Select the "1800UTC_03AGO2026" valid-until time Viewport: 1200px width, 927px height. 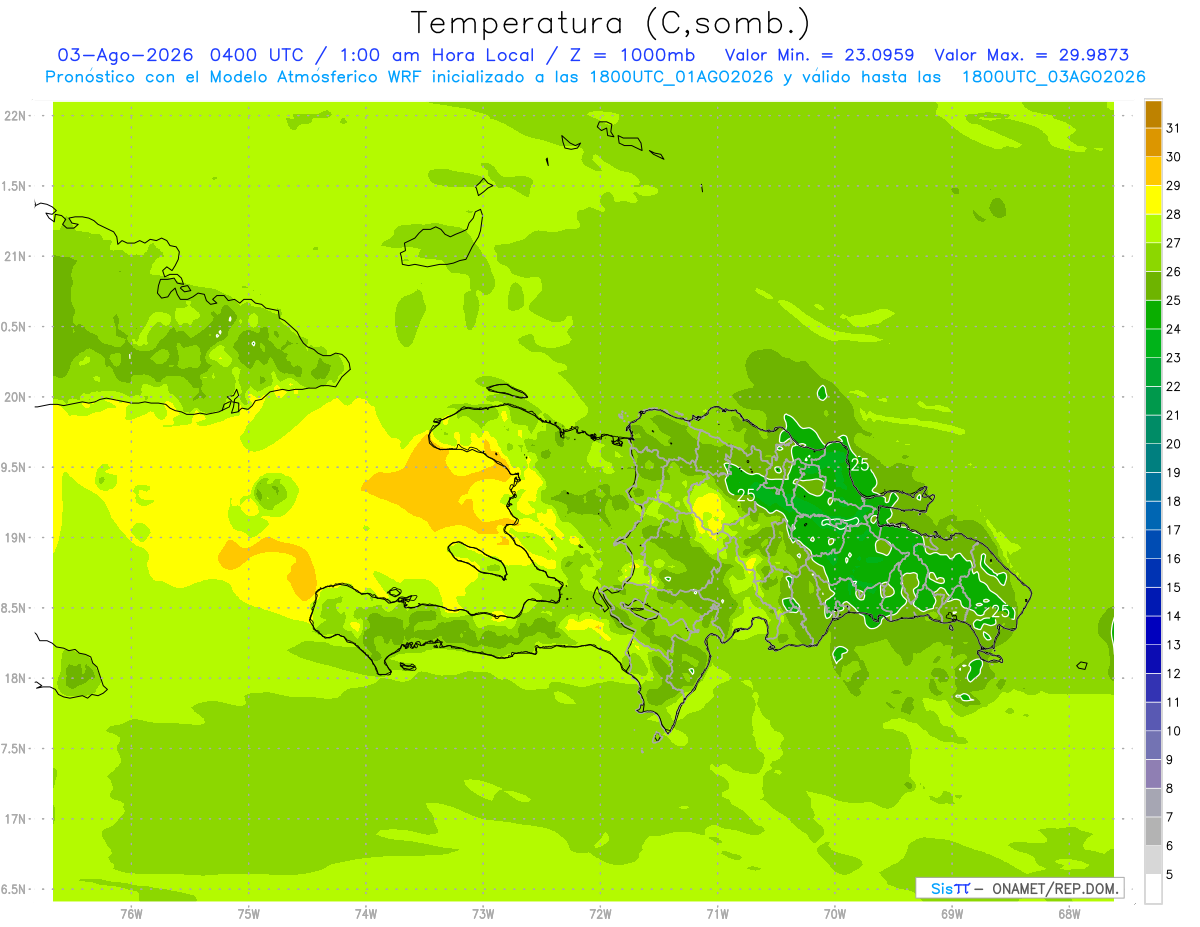click(x=1053, y=77)
